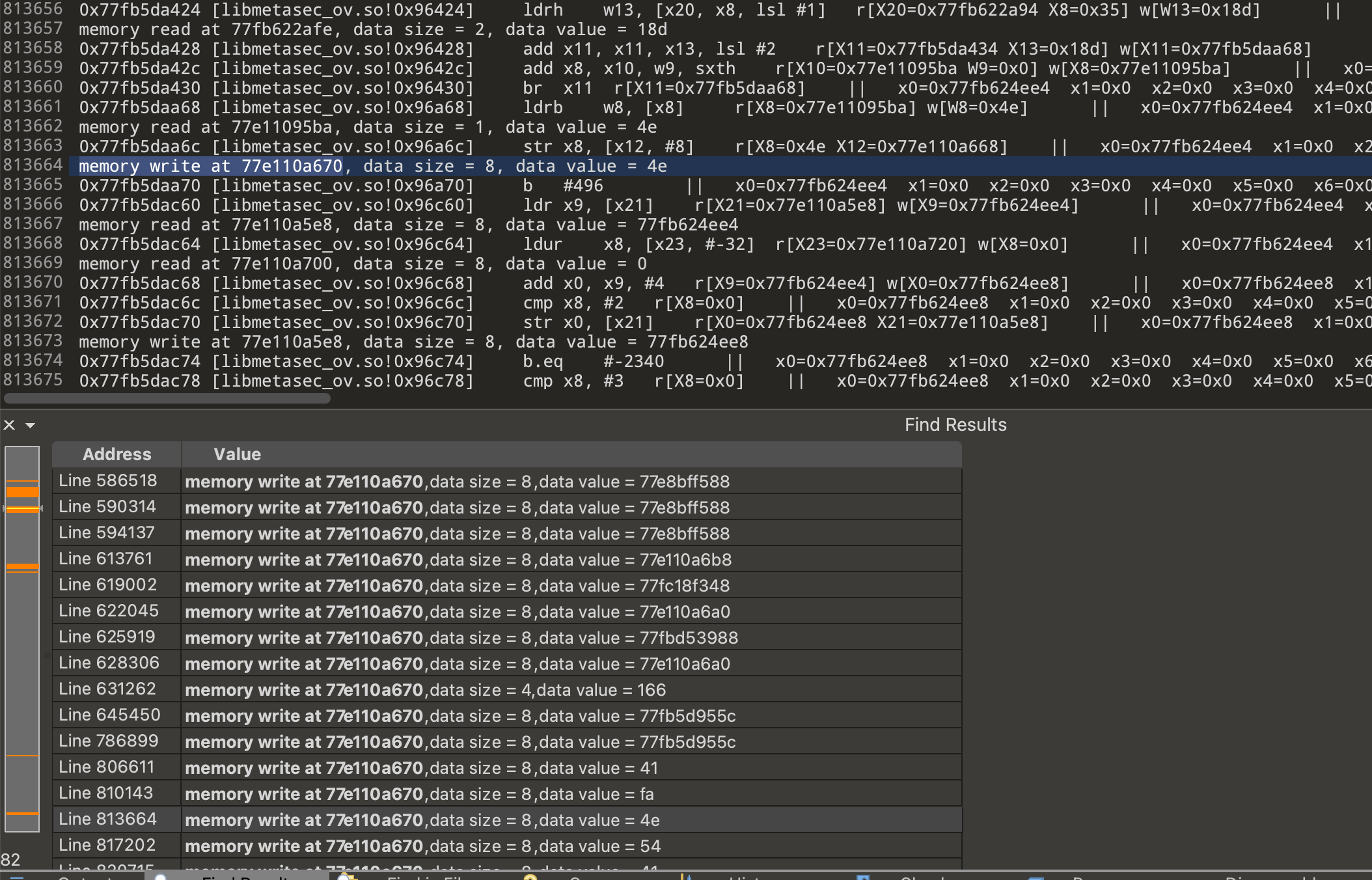Open result at Line 586518
The height and width of the screenshot is (880, 1372).
point(107,481)
